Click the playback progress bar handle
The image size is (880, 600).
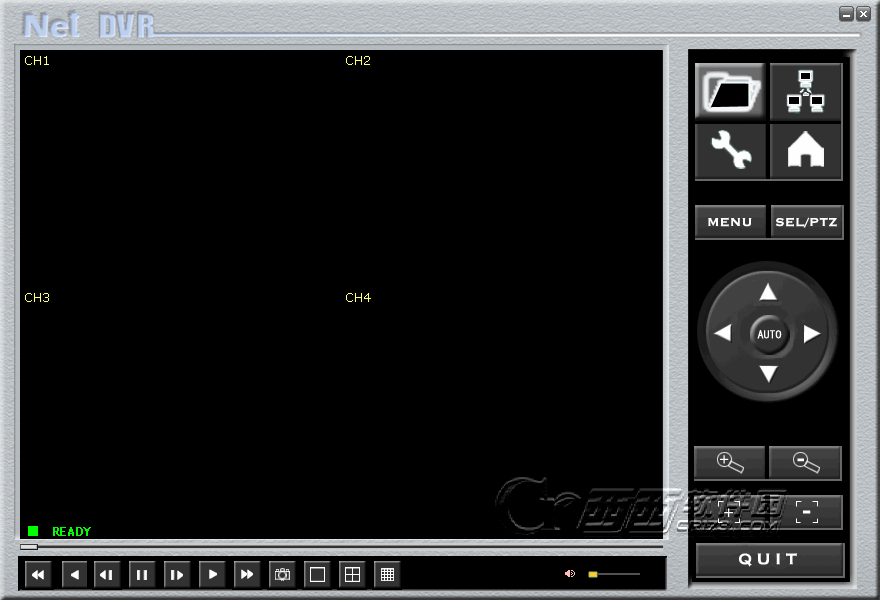coord(29,547)
